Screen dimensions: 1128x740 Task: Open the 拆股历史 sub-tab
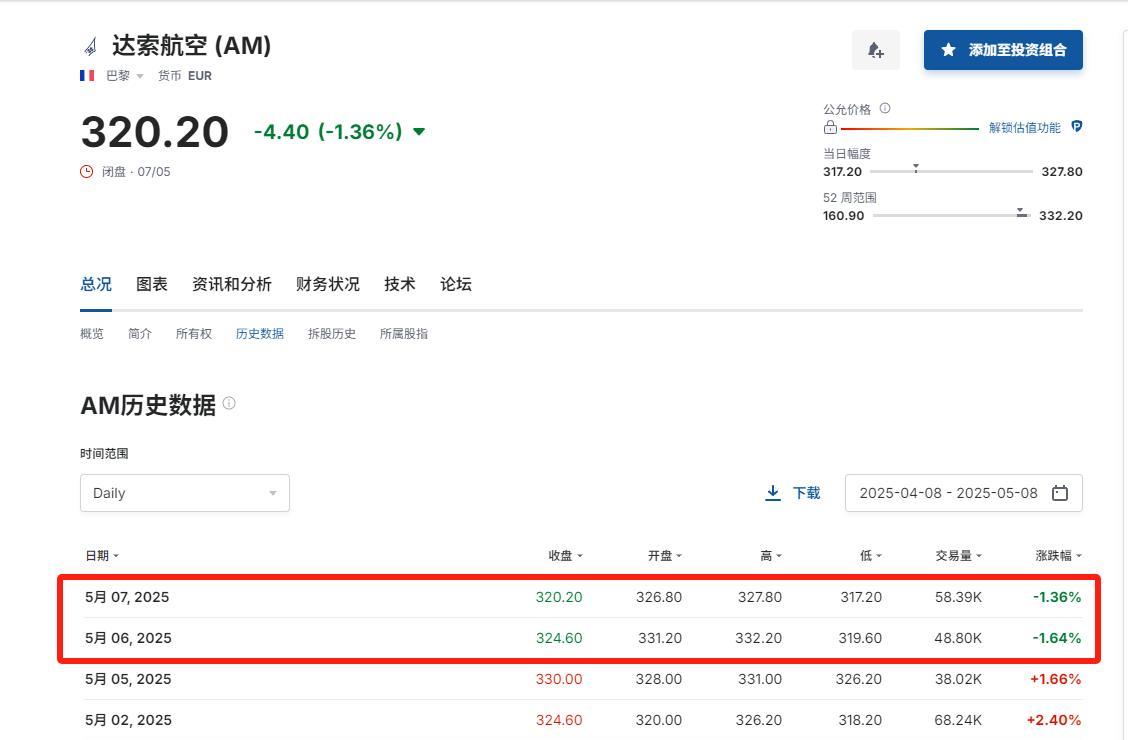332,334
